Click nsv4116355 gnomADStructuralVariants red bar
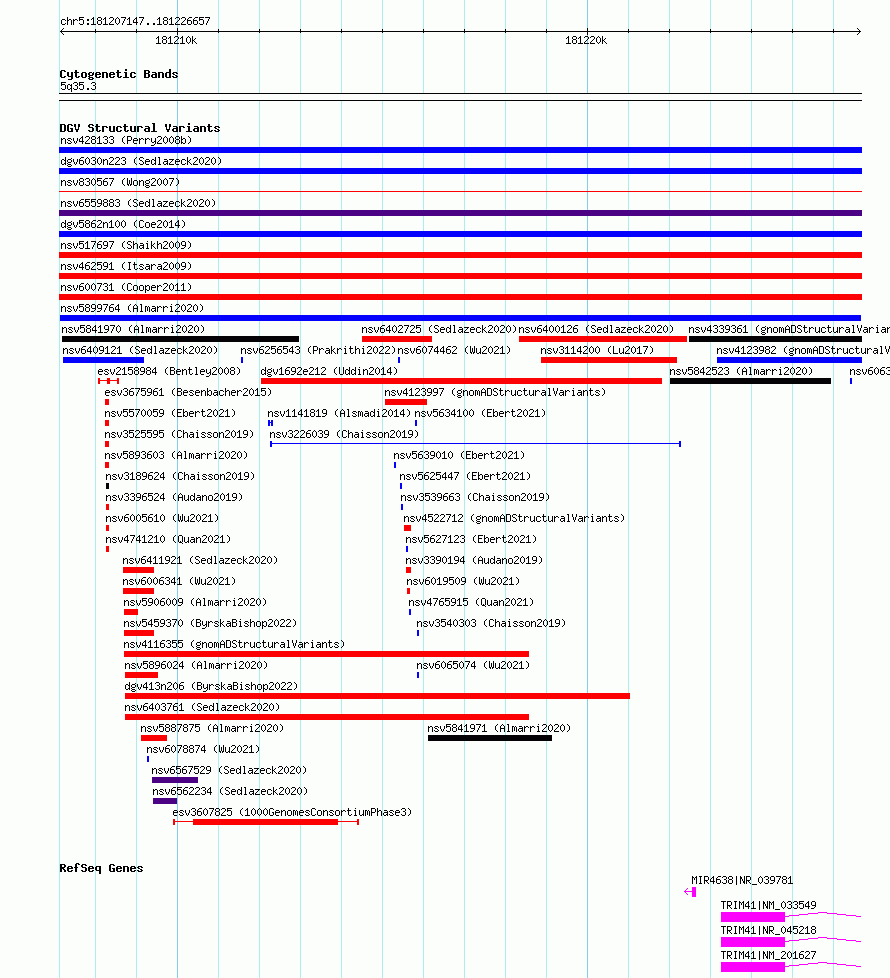 tap(327, 654)
